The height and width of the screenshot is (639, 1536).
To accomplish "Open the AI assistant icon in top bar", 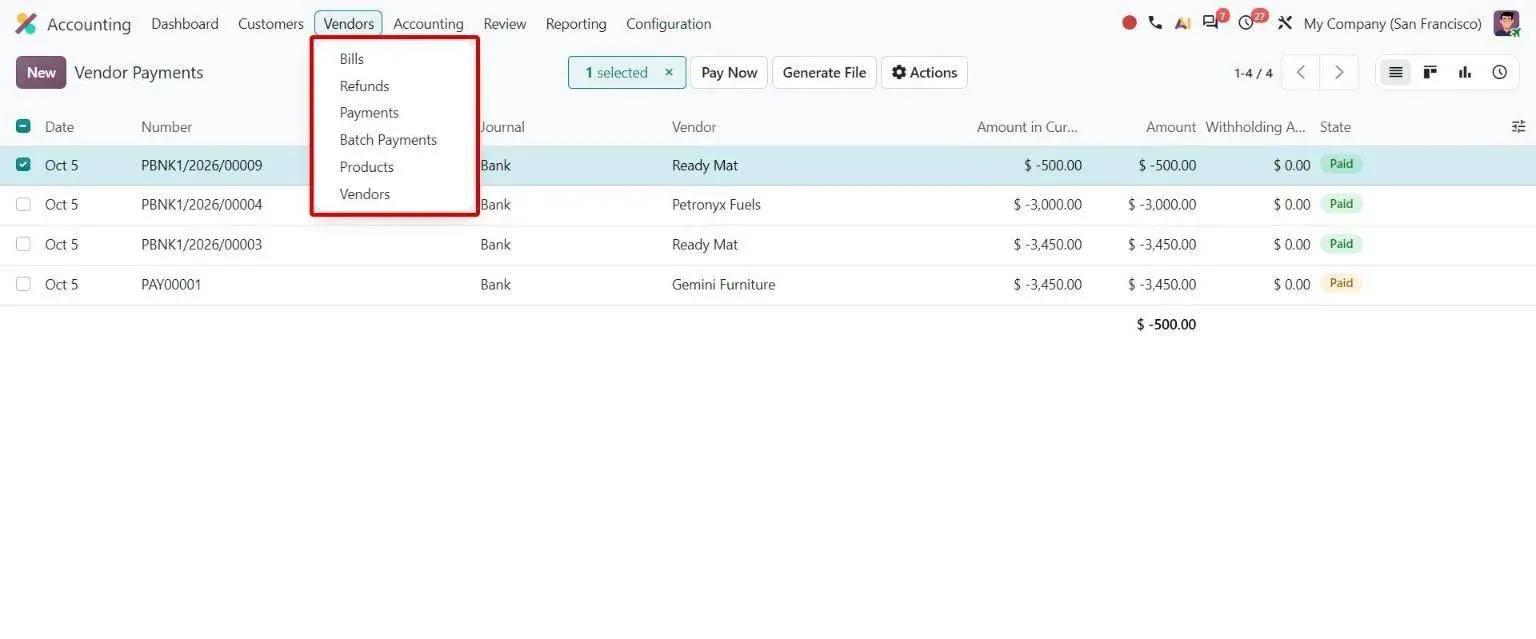I will tap(1182, 23).
